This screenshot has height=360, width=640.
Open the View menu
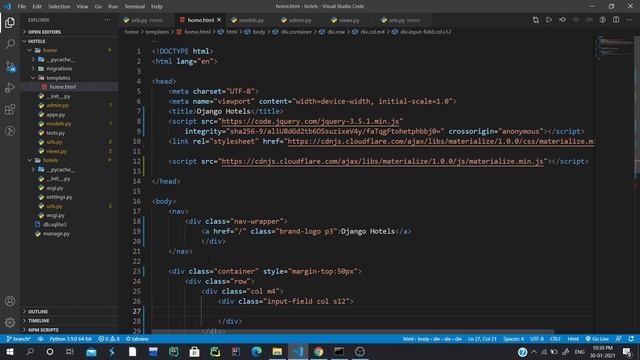82,7
